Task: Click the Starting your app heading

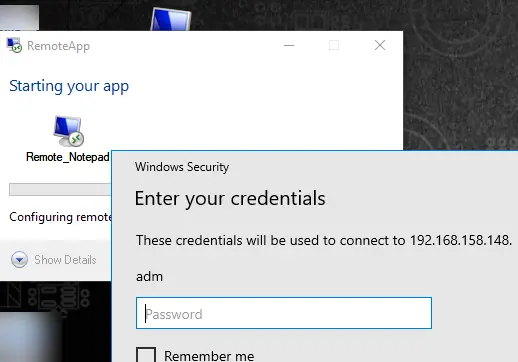Action: click(x=69, y=86)
